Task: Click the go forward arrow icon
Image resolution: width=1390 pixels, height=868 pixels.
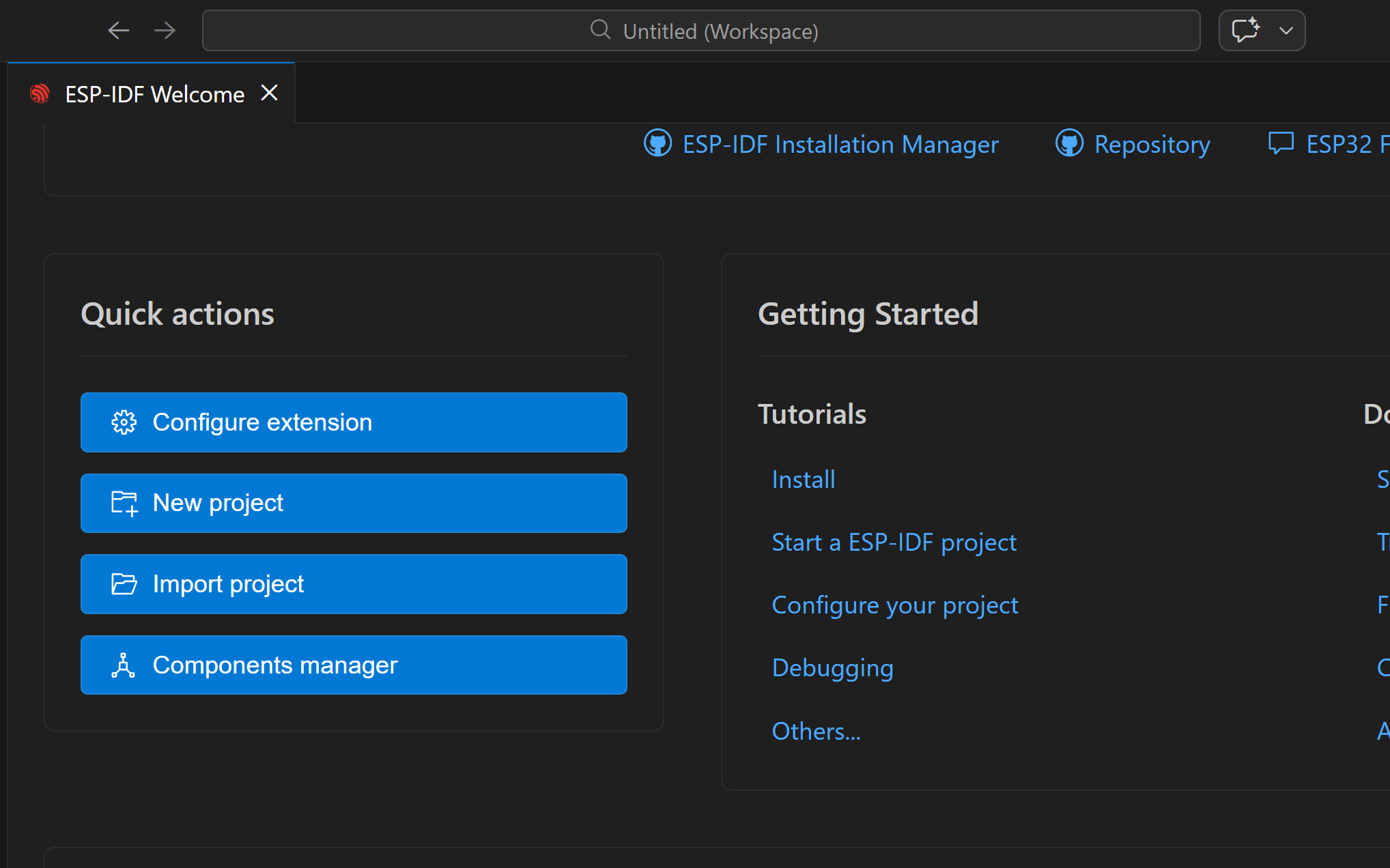Action: (165, 31)
